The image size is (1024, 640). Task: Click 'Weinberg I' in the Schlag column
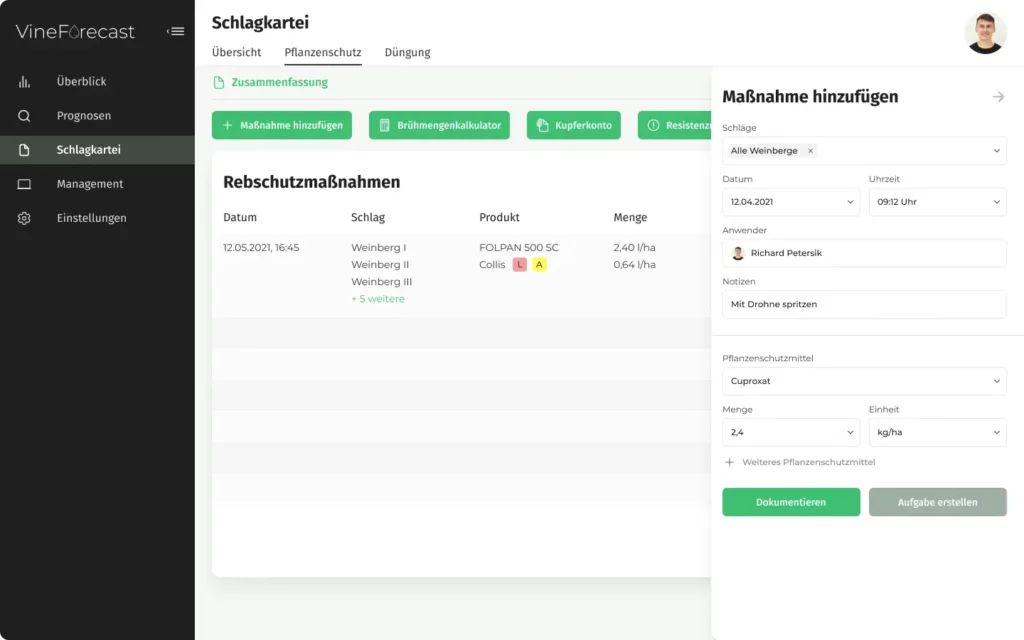coord(379,248)
